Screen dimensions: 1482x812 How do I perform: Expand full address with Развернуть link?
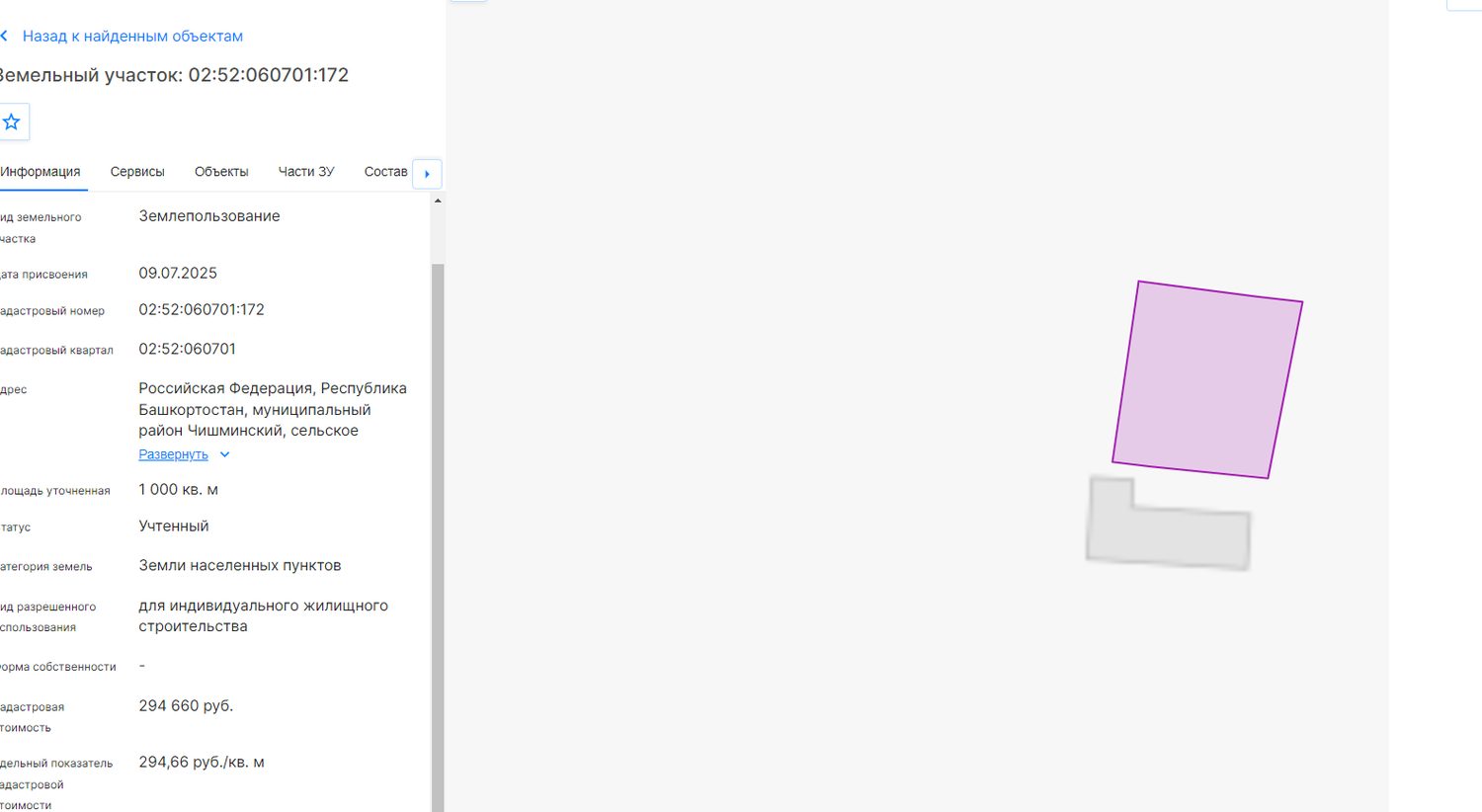tap(173, 454)
